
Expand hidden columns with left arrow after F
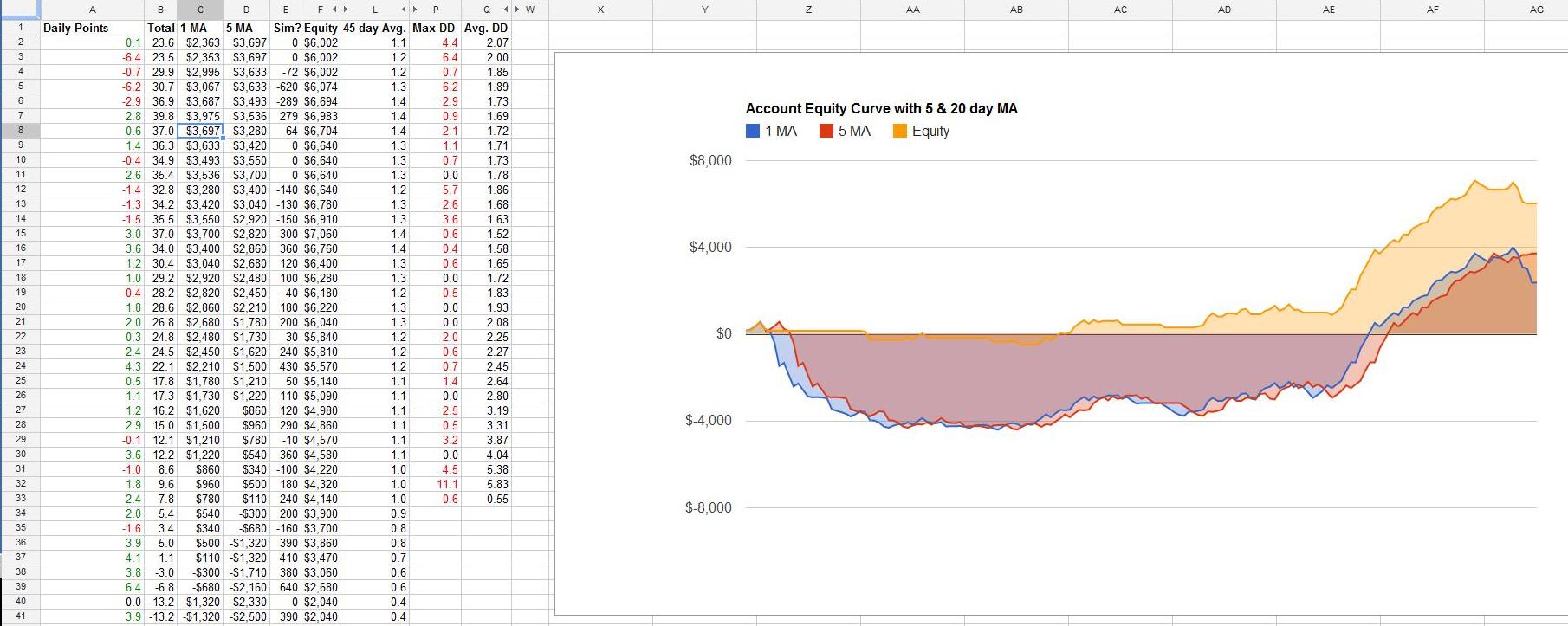click(x=334, y=10)
